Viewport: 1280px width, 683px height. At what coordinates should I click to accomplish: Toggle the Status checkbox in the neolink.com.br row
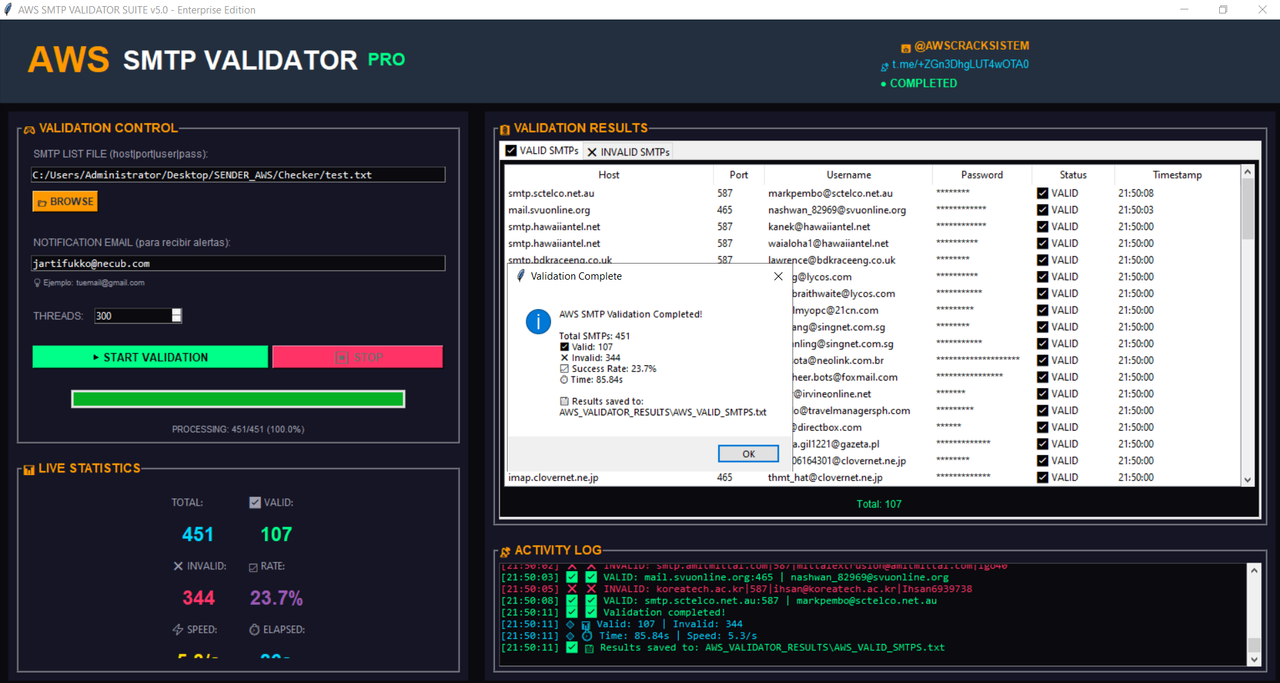point(1042,360)
